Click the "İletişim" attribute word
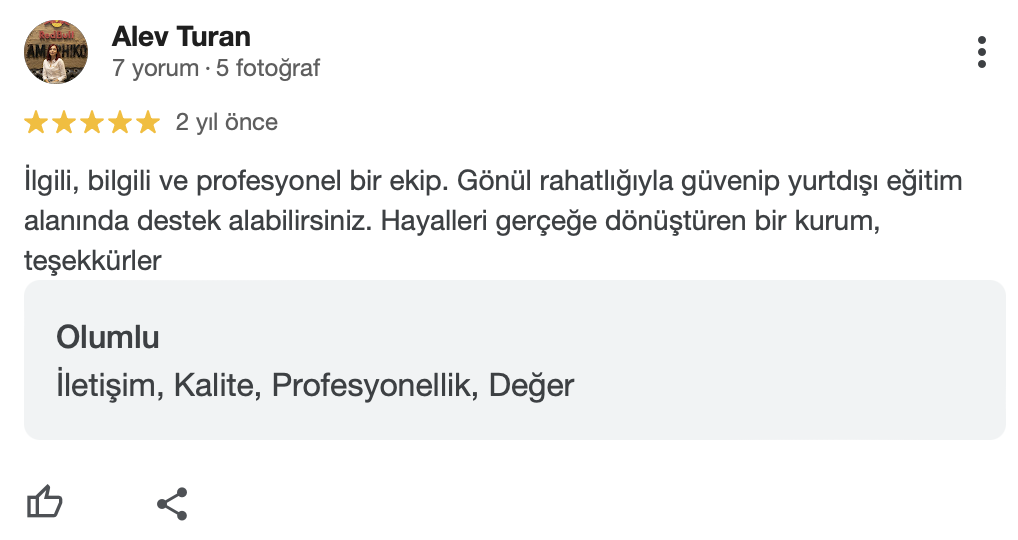 [108, 385]
